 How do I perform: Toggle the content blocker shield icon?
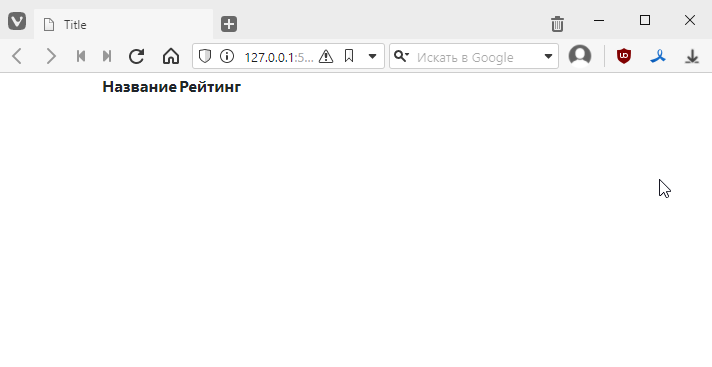pyautogui.click(x=205, y=56)
